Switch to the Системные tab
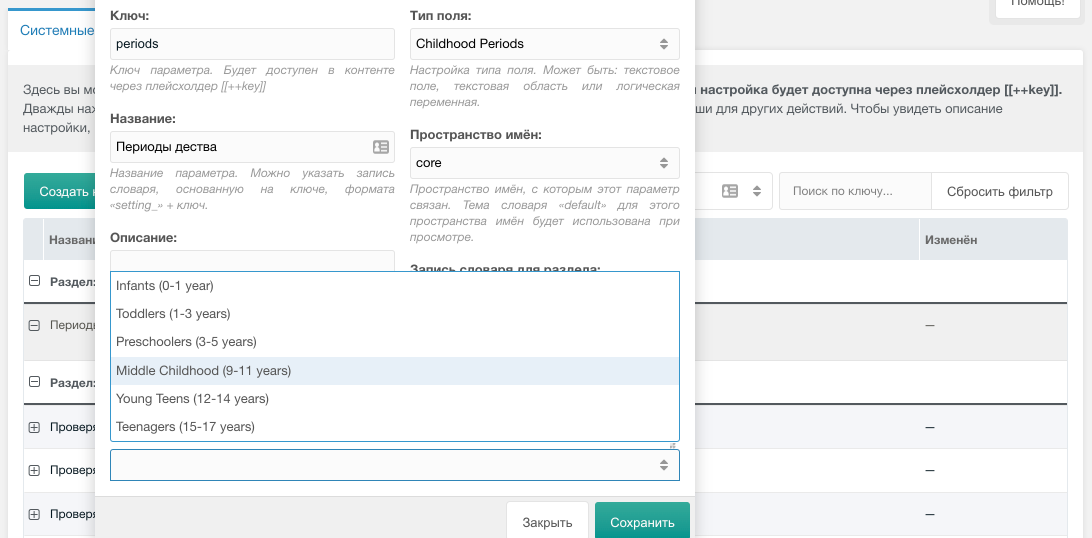 [x=57, y=31]
